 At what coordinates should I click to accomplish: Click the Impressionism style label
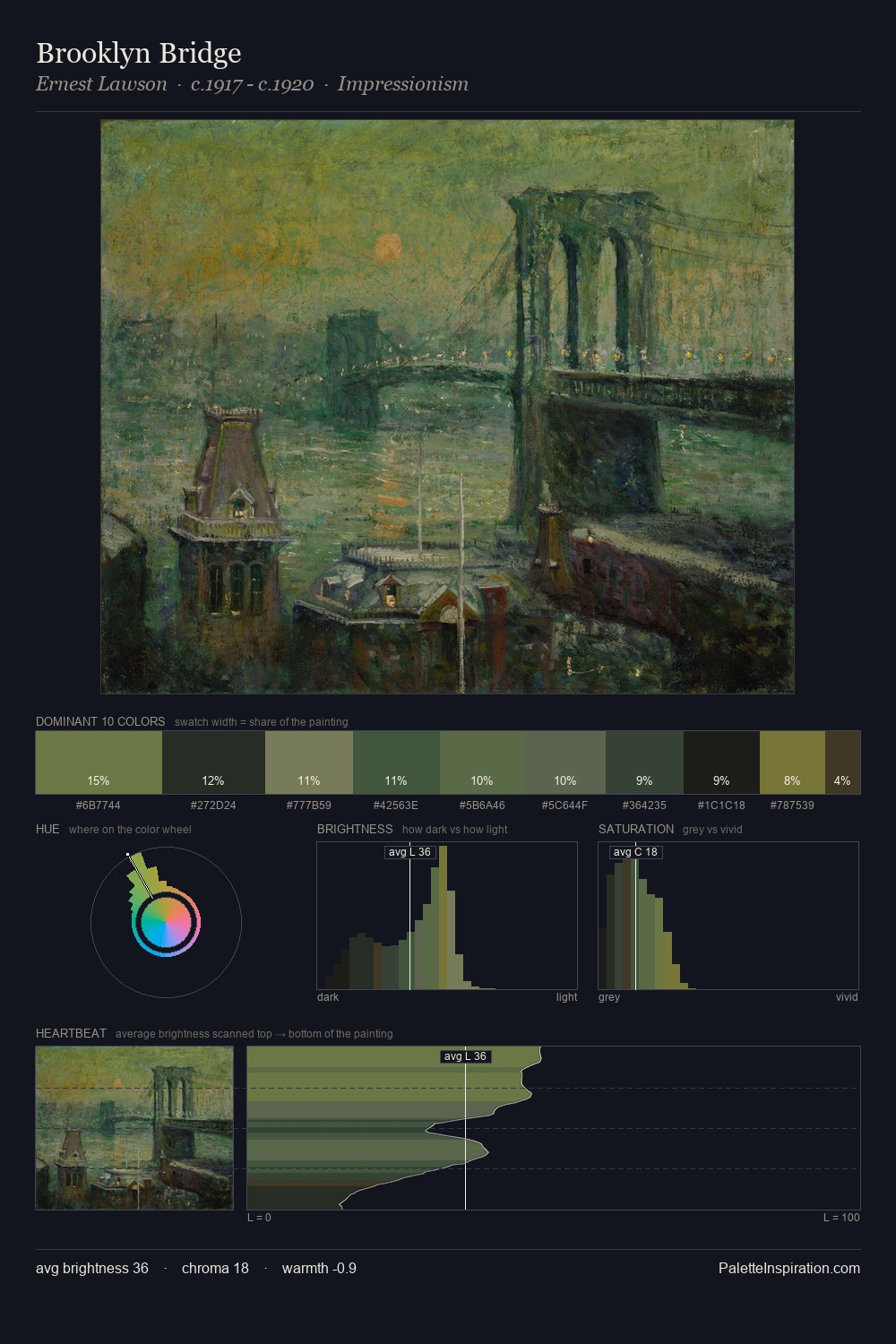tap(403, 84)
